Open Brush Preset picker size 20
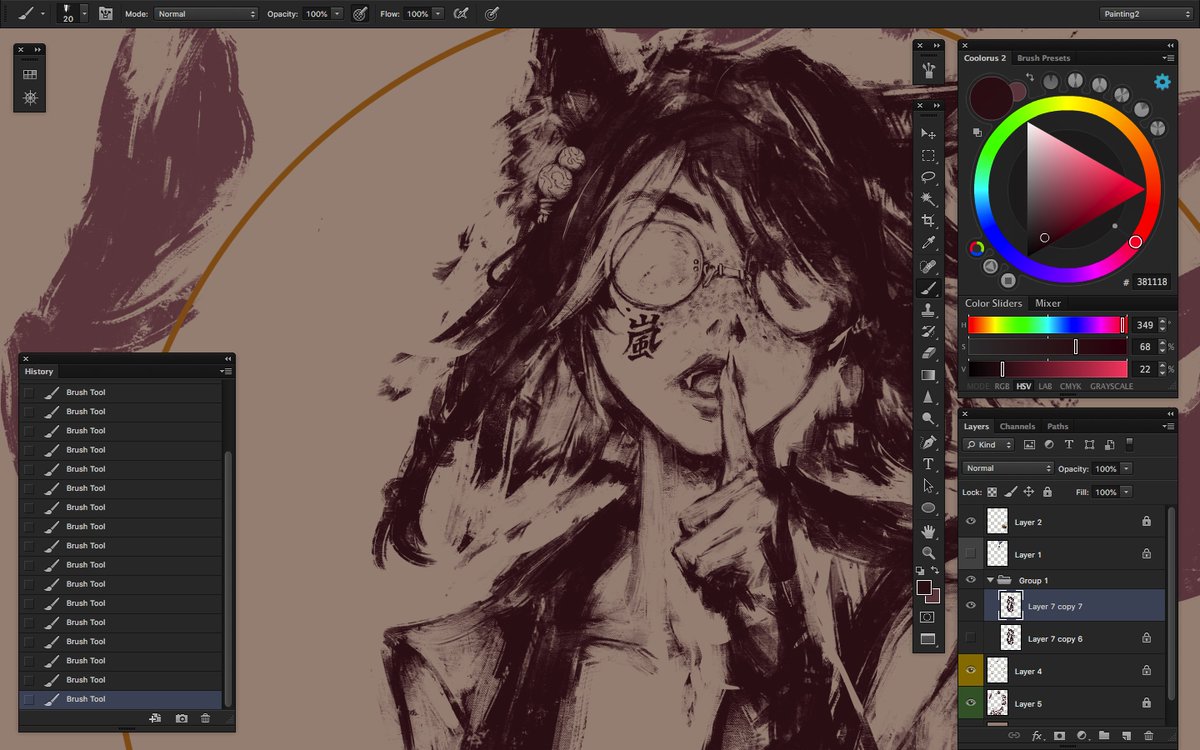1200x750 pixels. coord(74,14)
